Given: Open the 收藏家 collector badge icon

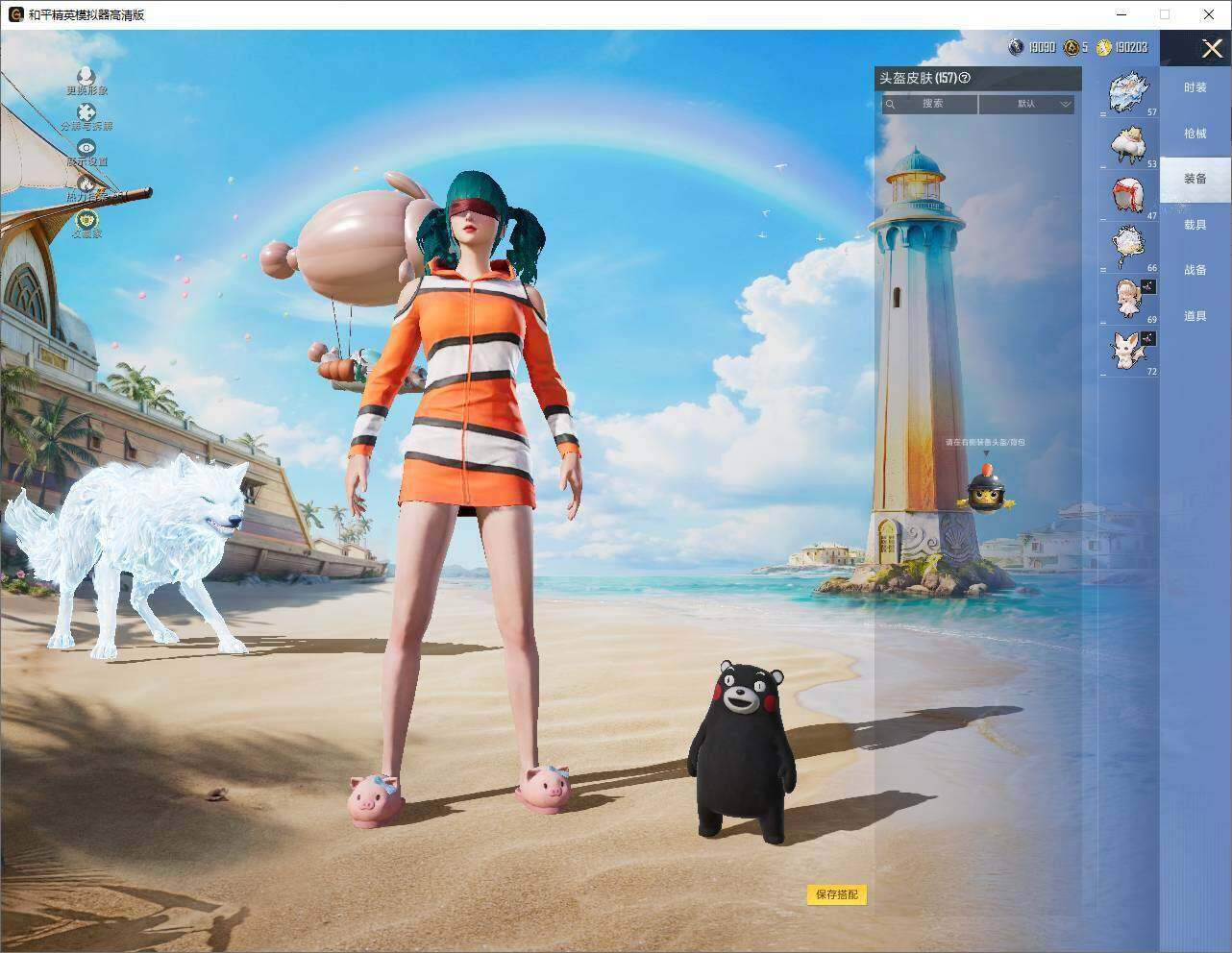Looking at the screenshot, I should point(86,219).
